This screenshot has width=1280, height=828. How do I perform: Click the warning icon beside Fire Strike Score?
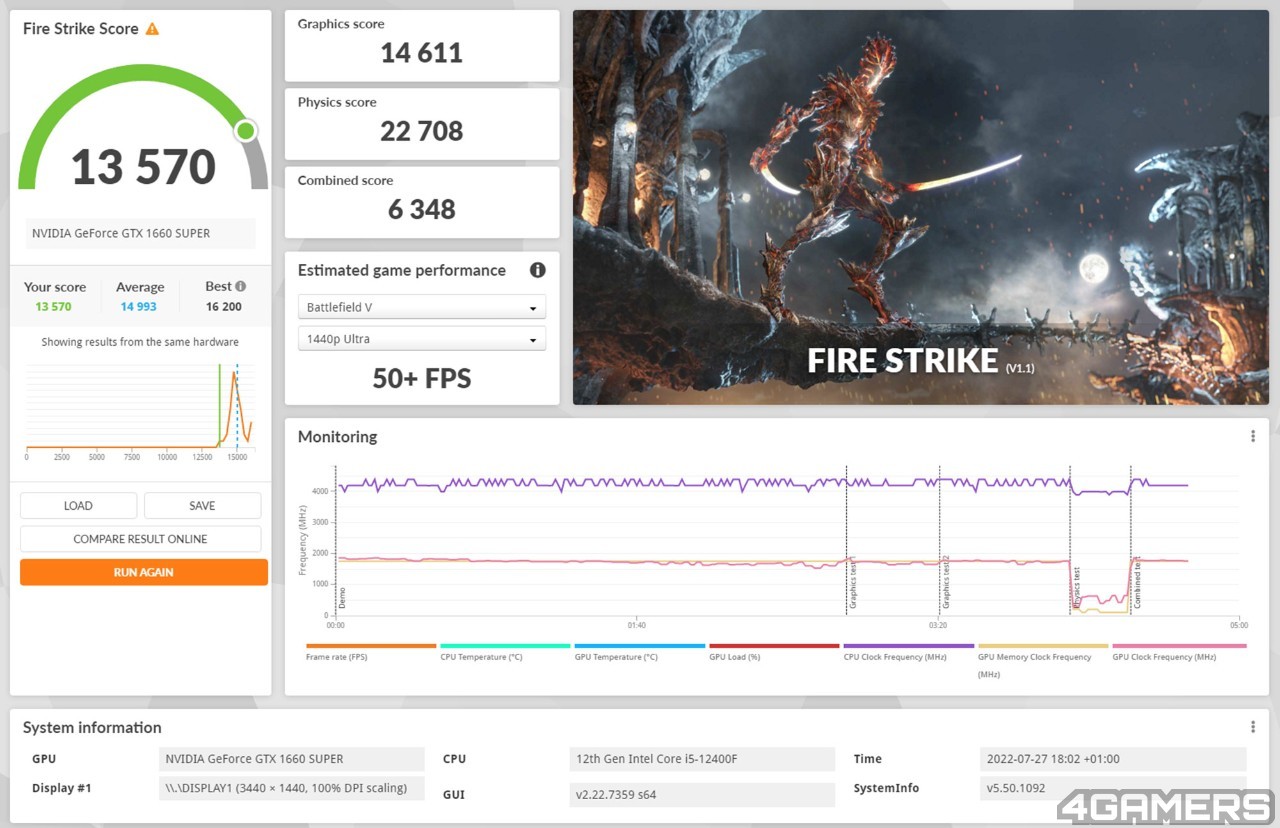click(152, 29)
